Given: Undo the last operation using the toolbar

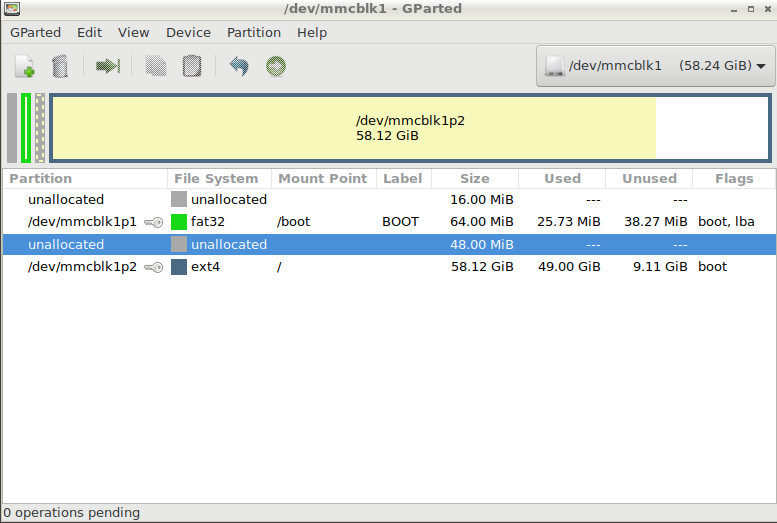Looking at the screenshot, I should (239, 67).
